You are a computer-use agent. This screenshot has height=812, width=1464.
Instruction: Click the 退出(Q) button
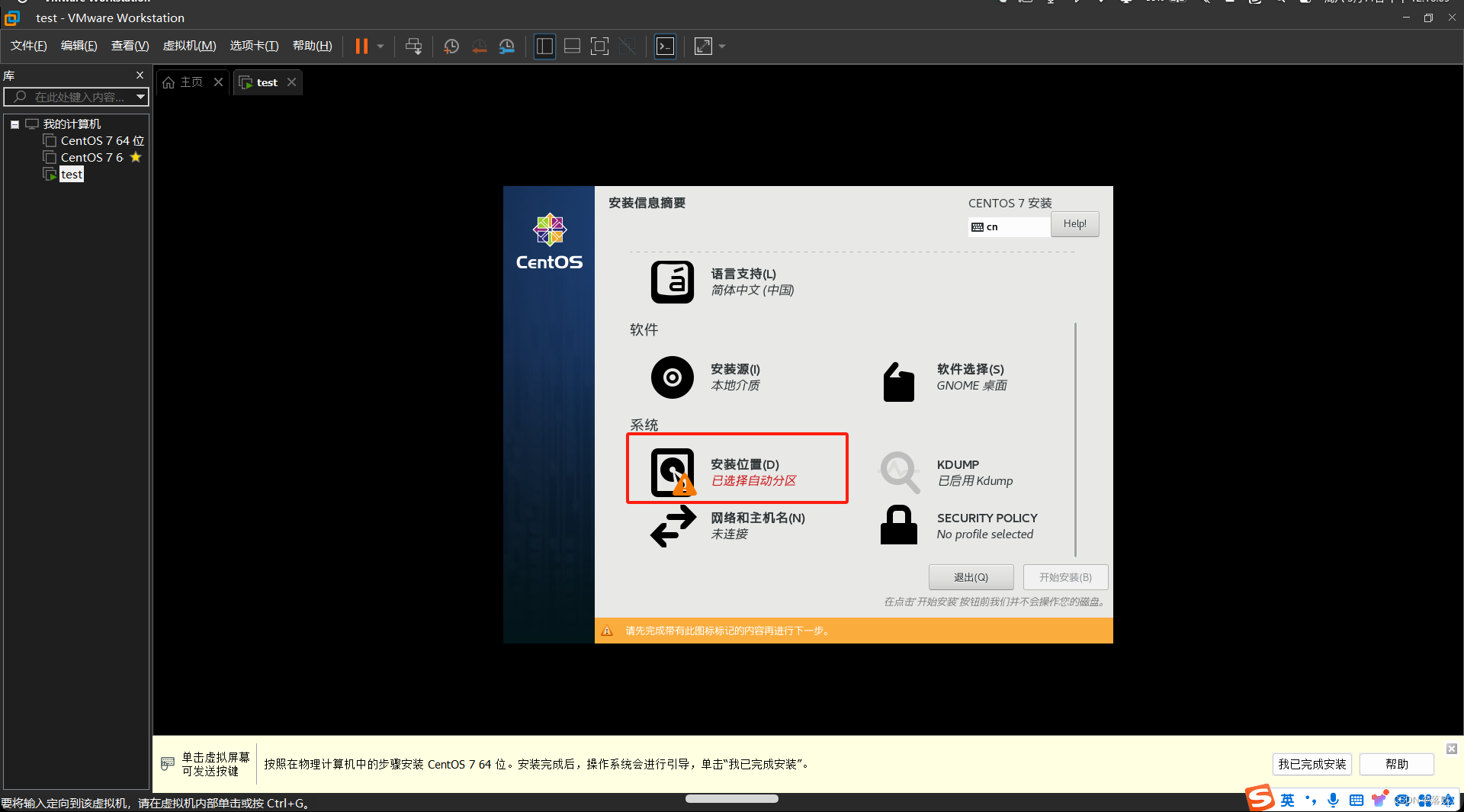tap(971, 577)
